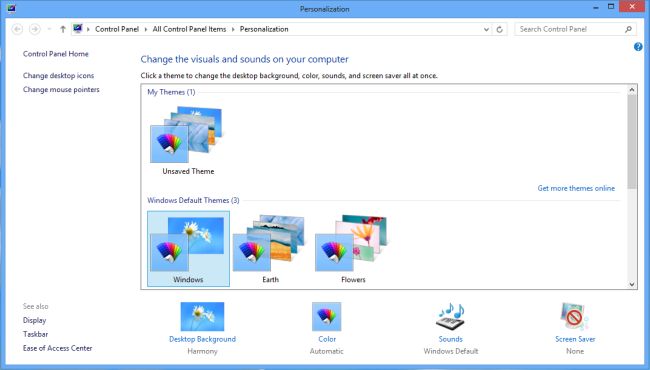
Task: Click the theme list scrollbar thumb
Action: pyautogui.click(x=632, y=142)
